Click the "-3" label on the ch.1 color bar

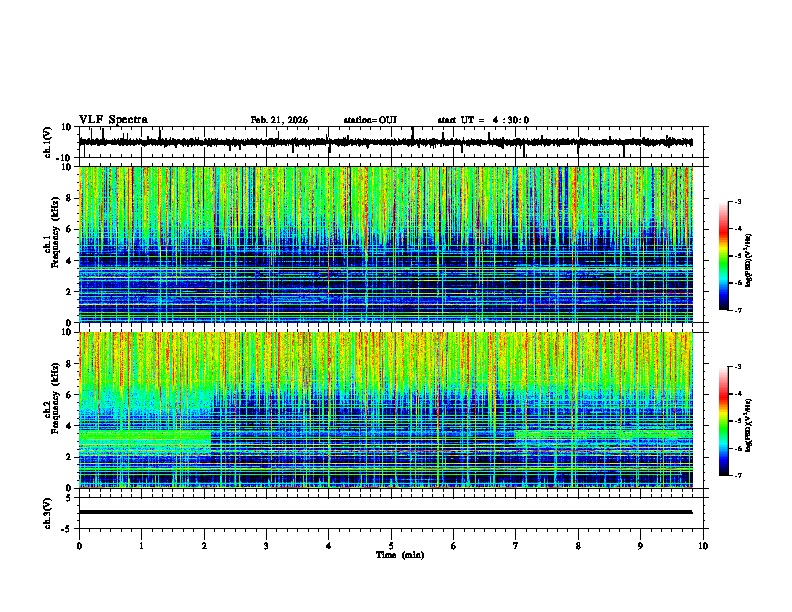pos(737,201)
